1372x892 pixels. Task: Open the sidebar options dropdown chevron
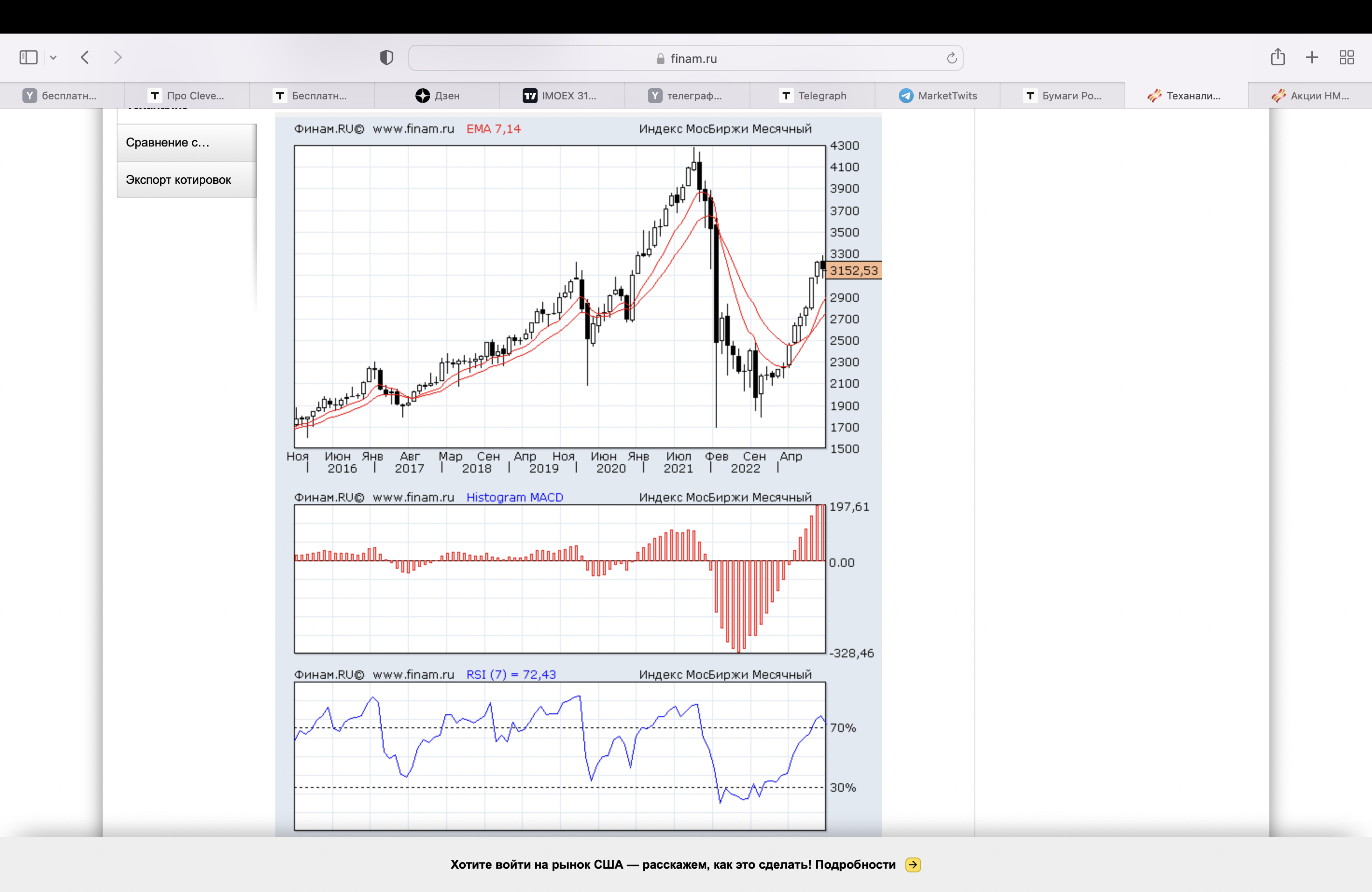(53, 58)
